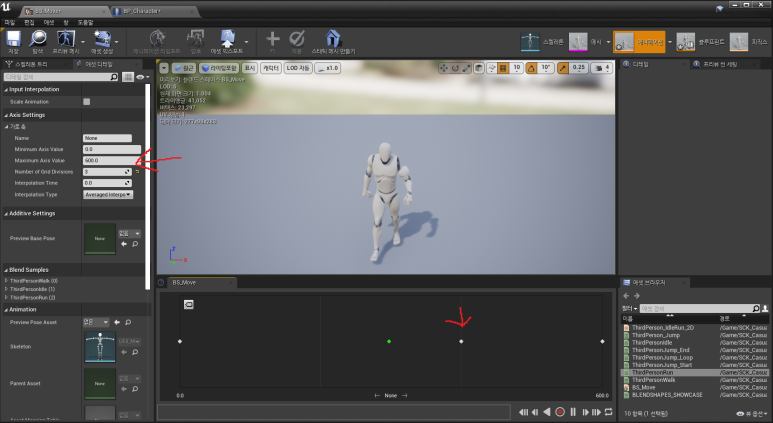The image size is (773, 423).
Task: Open the Asset menu
Action: (49, 22)
